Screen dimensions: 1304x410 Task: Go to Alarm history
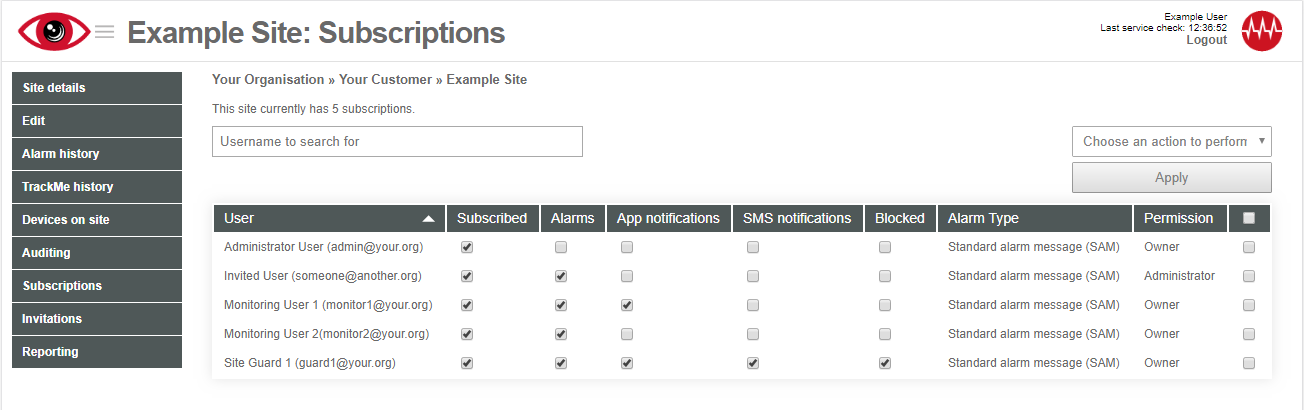click(97, 154)
